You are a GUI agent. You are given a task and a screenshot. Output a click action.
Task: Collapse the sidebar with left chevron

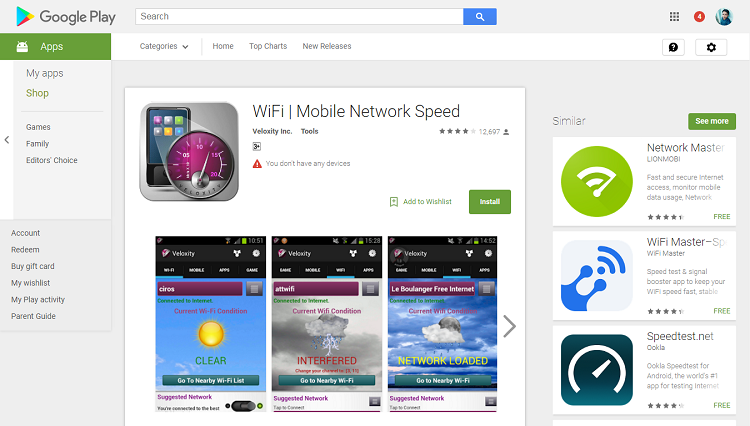(7, 140)
